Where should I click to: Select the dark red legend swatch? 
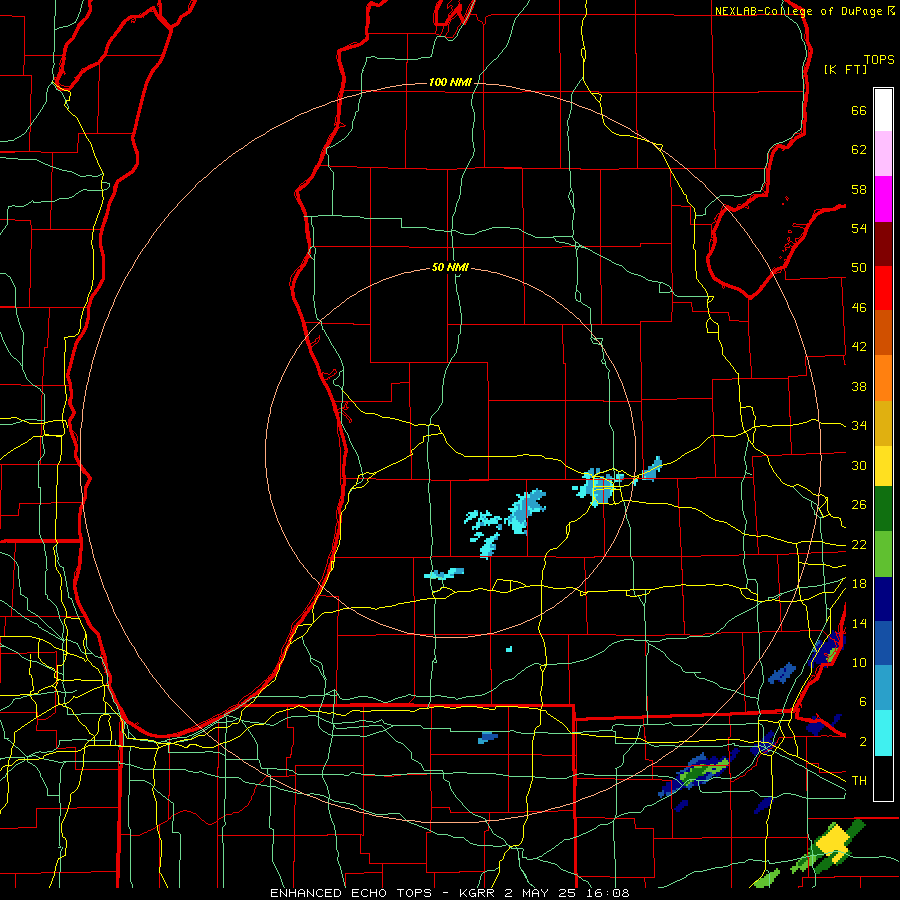(x=883, y=243)
